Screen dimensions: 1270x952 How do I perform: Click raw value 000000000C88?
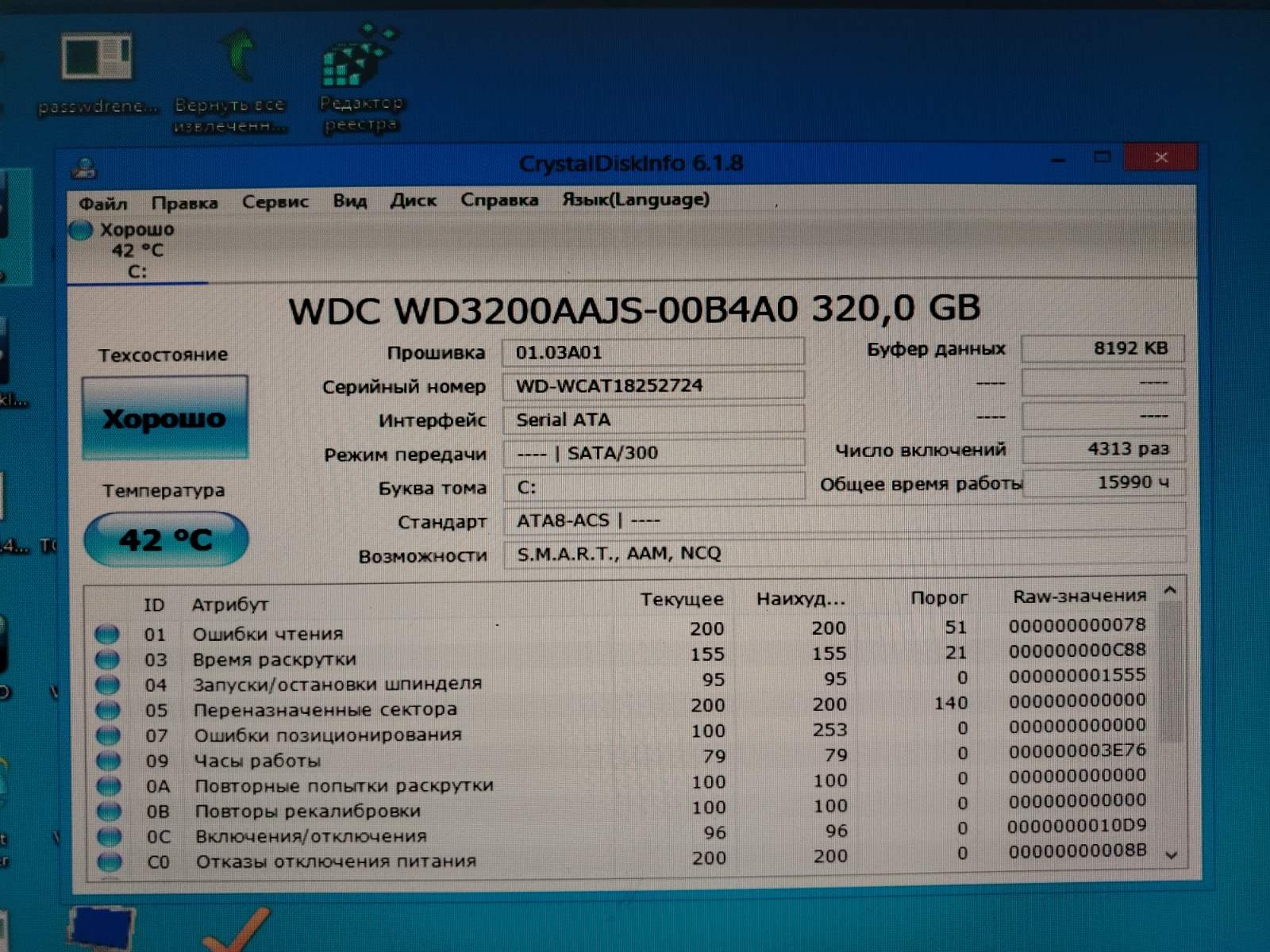click(1077, 650)
